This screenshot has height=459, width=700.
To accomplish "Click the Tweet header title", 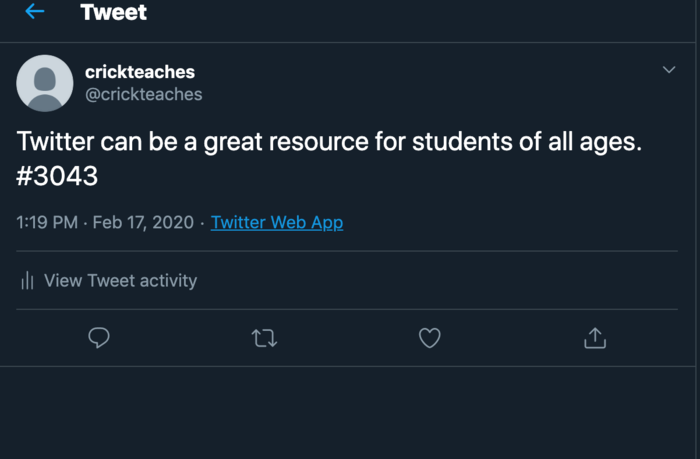I will point(113,13).
